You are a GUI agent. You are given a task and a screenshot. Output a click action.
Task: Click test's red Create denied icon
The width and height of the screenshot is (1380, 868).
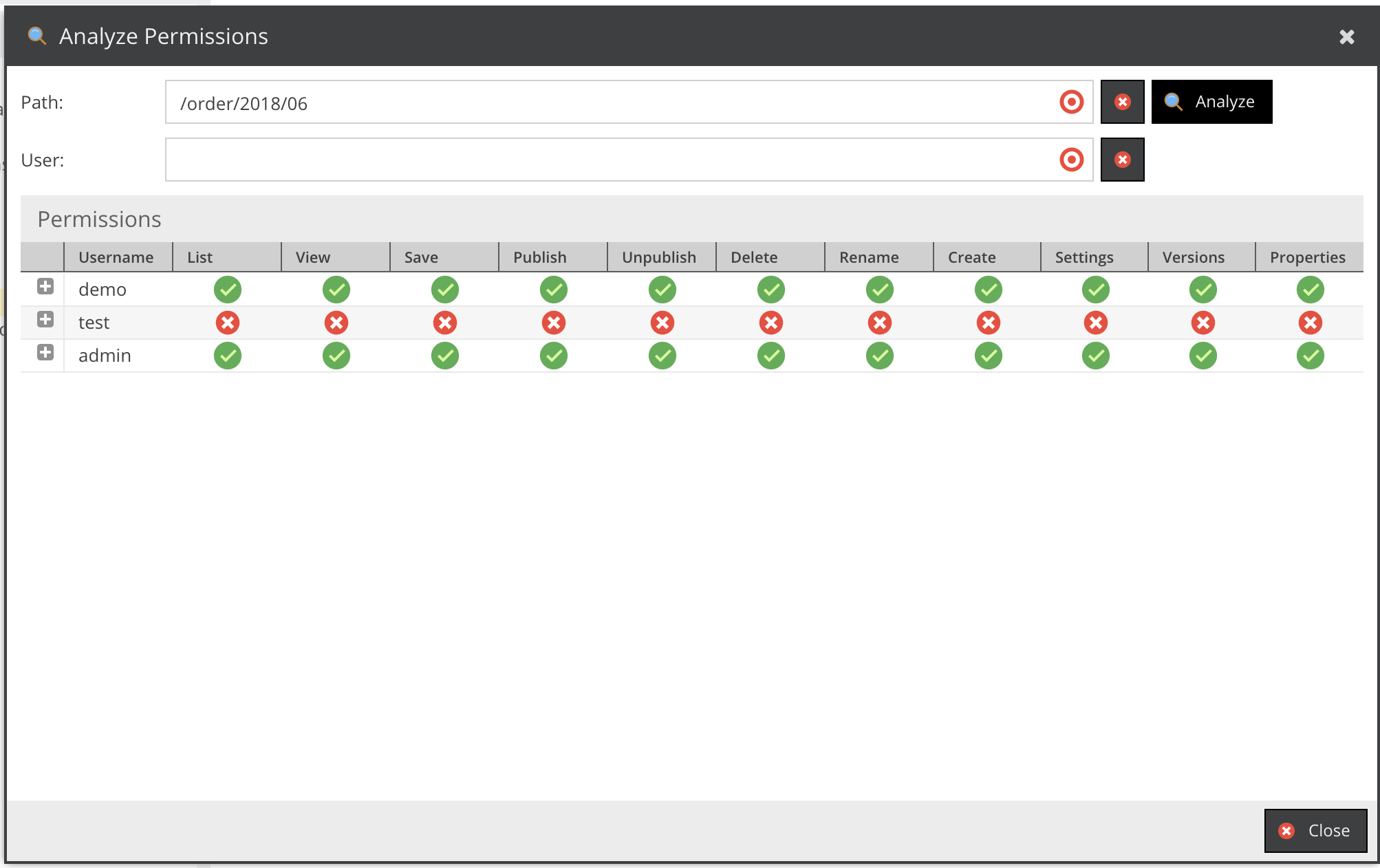click(x=989, y=323)
